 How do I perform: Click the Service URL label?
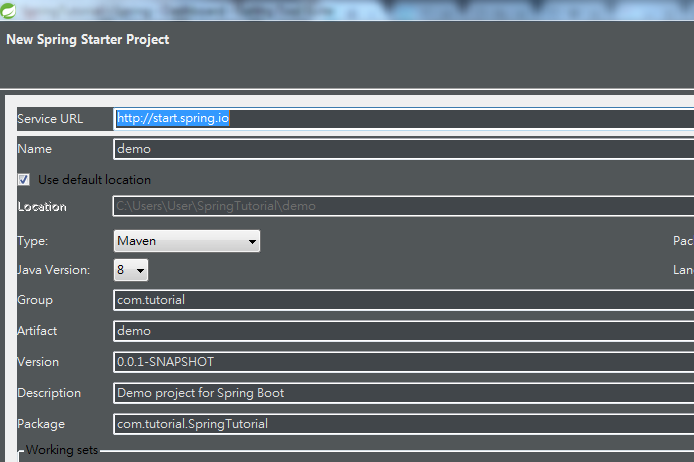pyautogui.click(x=50, y=119)
